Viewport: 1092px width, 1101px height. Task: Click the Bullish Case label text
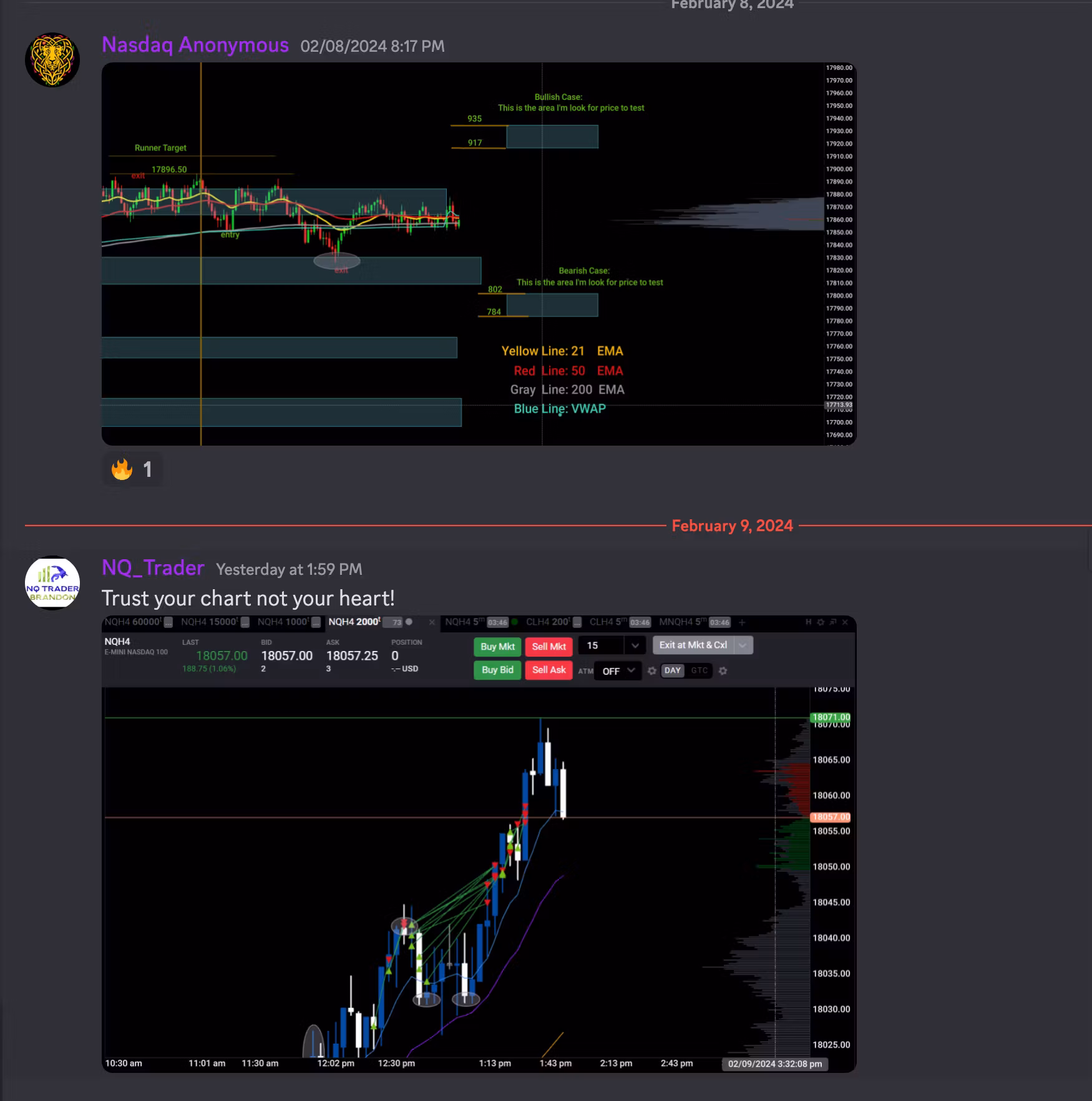[558, 97]
